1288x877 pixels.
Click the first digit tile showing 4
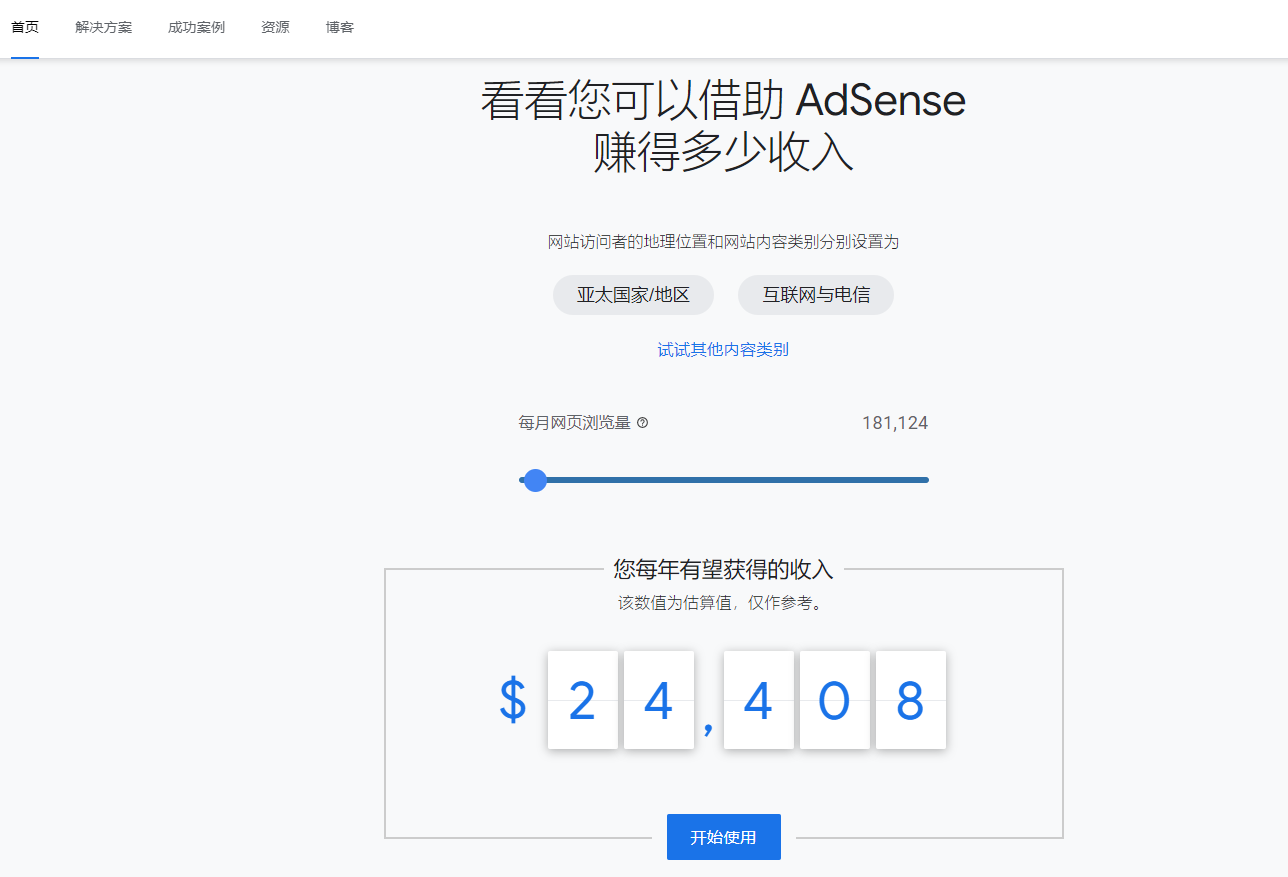658,700
